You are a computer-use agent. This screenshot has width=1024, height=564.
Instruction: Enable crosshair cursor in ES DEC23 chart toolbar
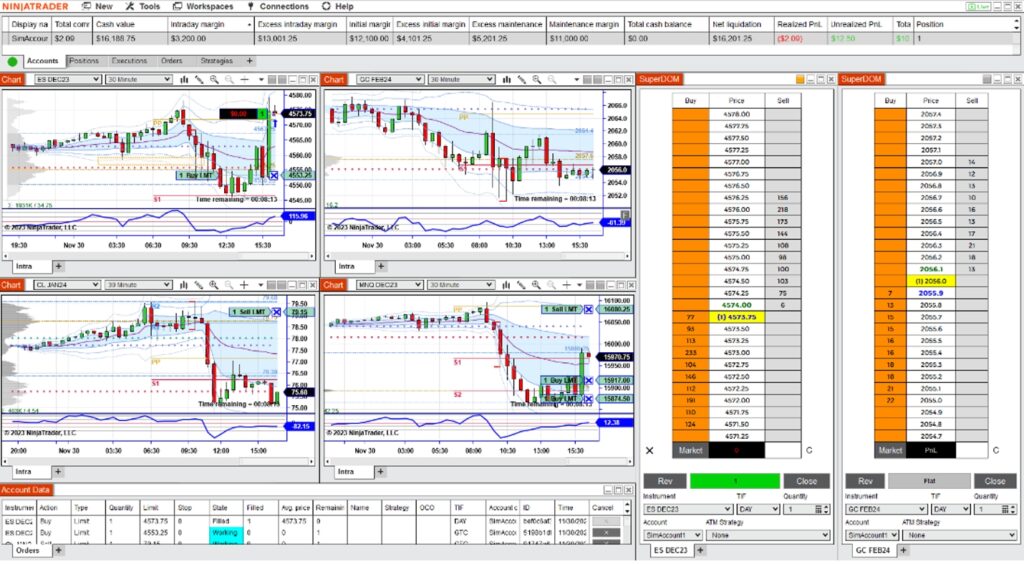[244, 80]
